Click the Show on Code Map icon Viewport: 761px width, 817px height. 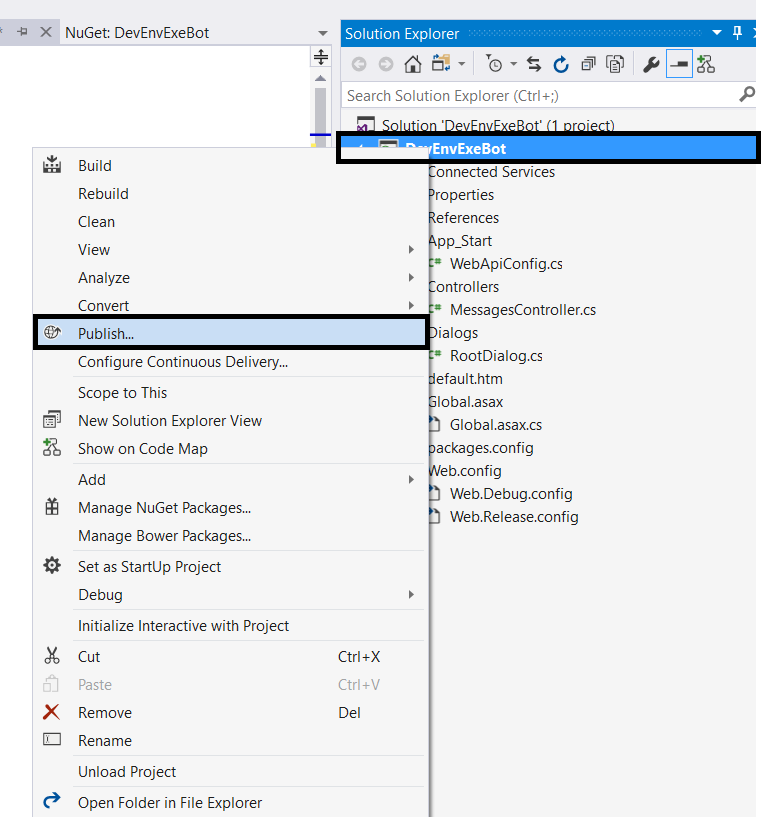click(52, 448)
